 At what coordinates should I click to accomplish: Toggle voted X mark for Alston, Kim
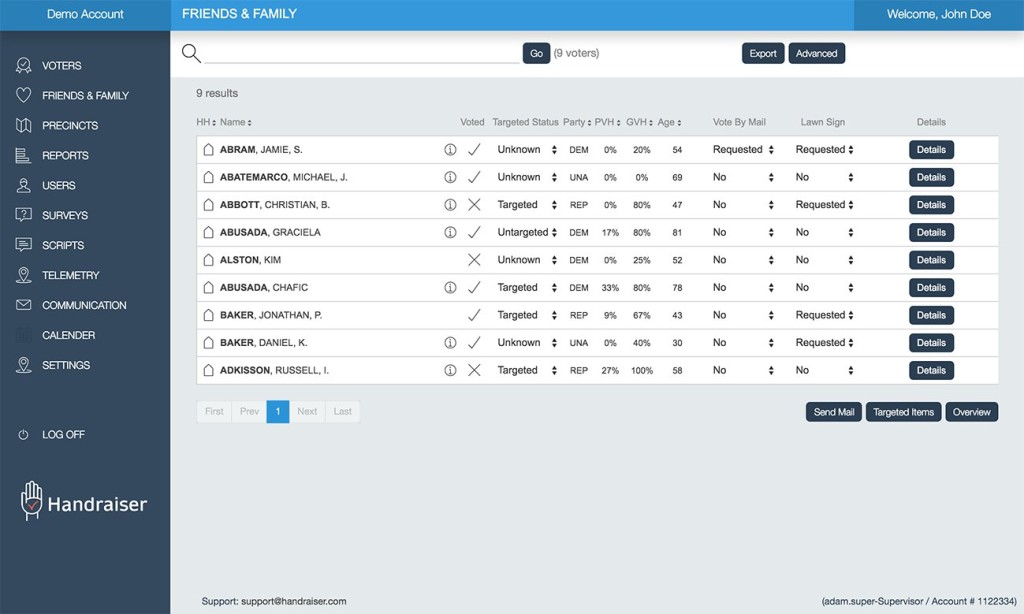(475, 260)
